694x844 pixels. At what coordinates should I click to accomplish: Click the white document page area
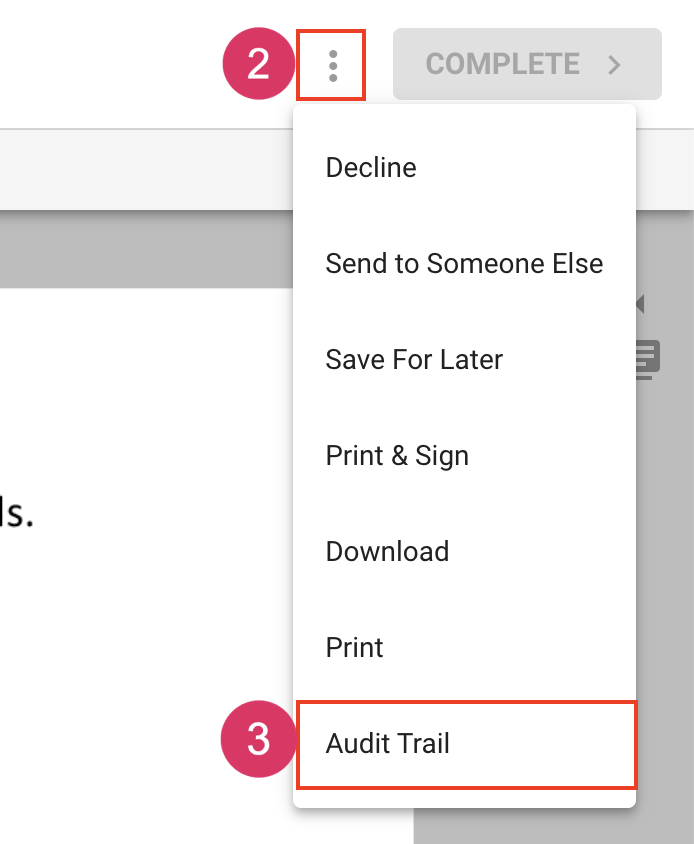(150, 650)
